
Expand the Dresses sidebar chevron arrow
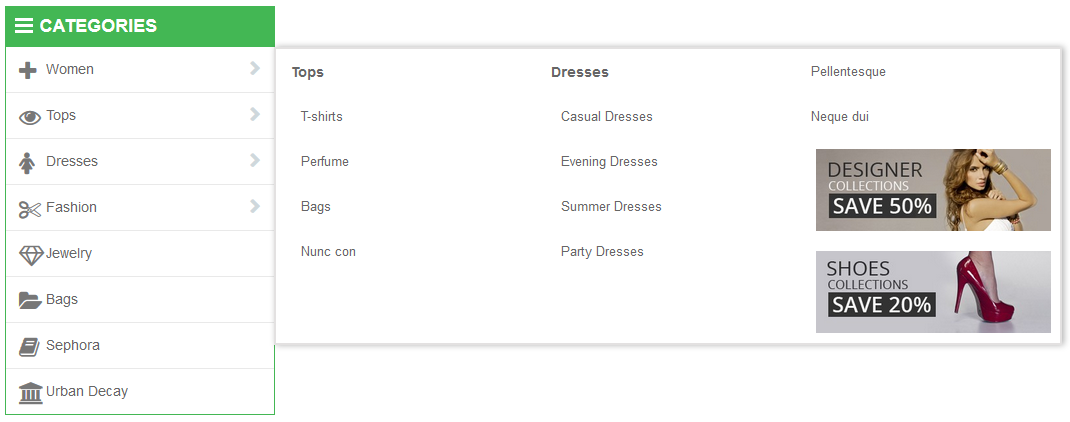[x=255, y=160]
